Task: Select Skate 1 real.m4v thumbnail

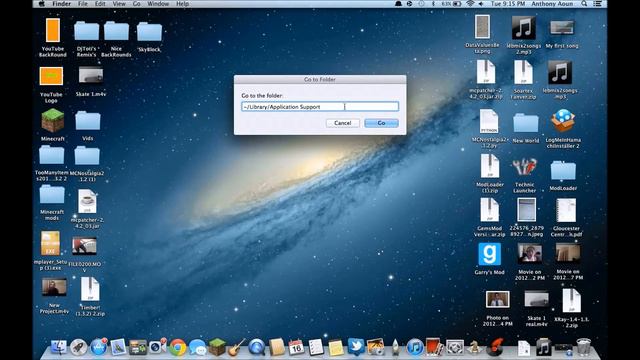Action: click(536, 299)
